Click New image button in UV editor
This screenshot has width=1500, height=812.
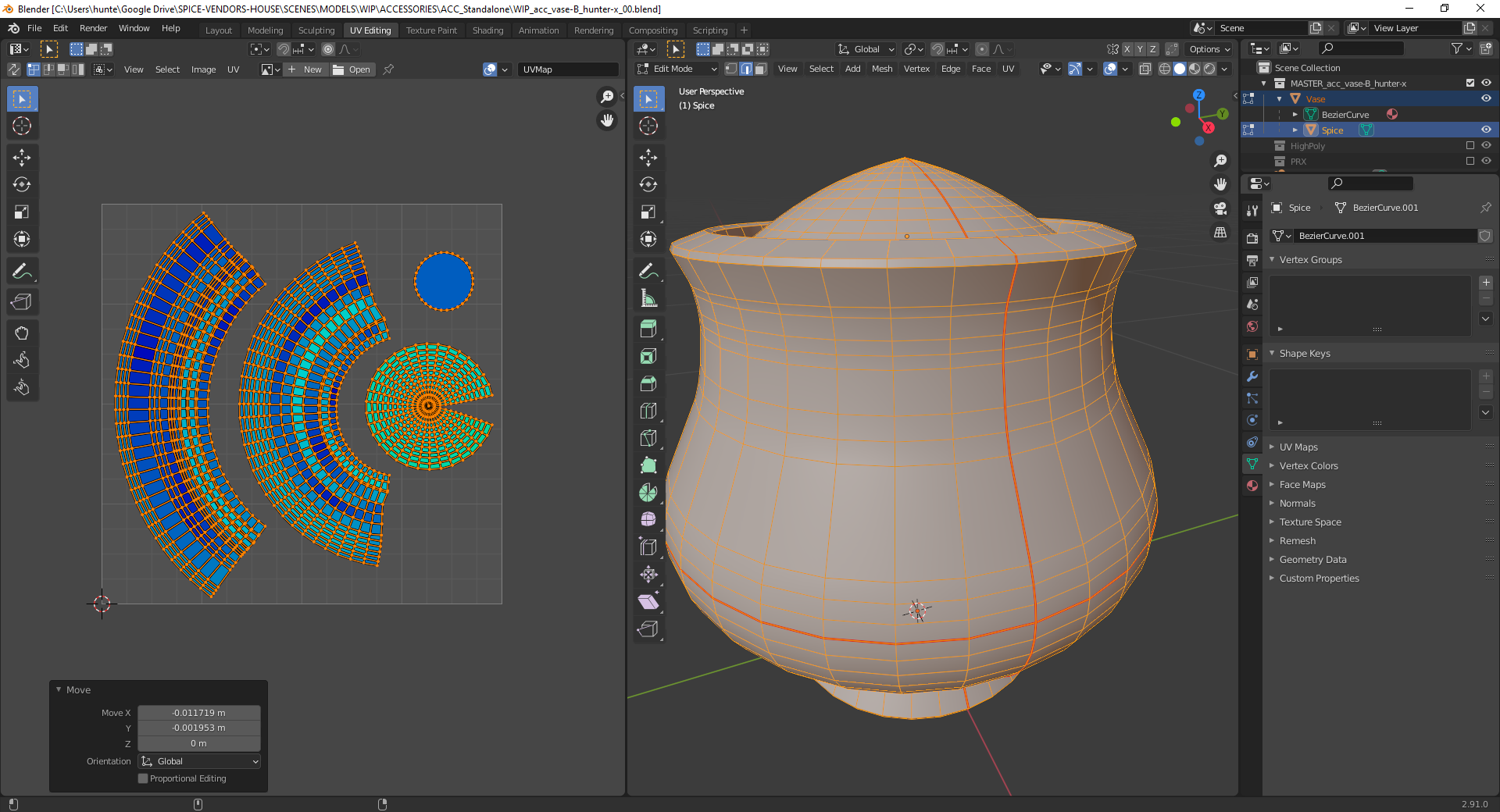[305, 69]
